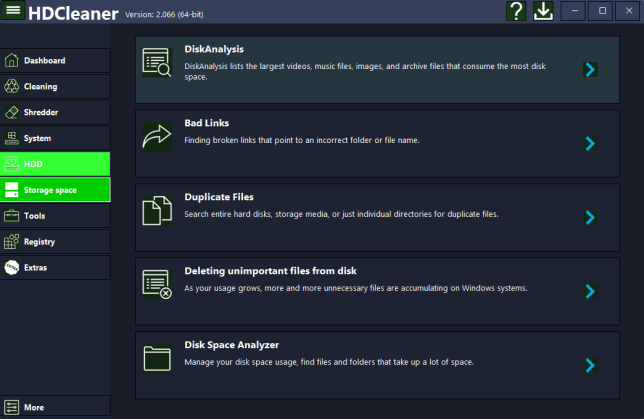Image resolution: width=644 pixels, height=419 pixels.
Task: Click the Extras badge icon
Action: [12, 267]
